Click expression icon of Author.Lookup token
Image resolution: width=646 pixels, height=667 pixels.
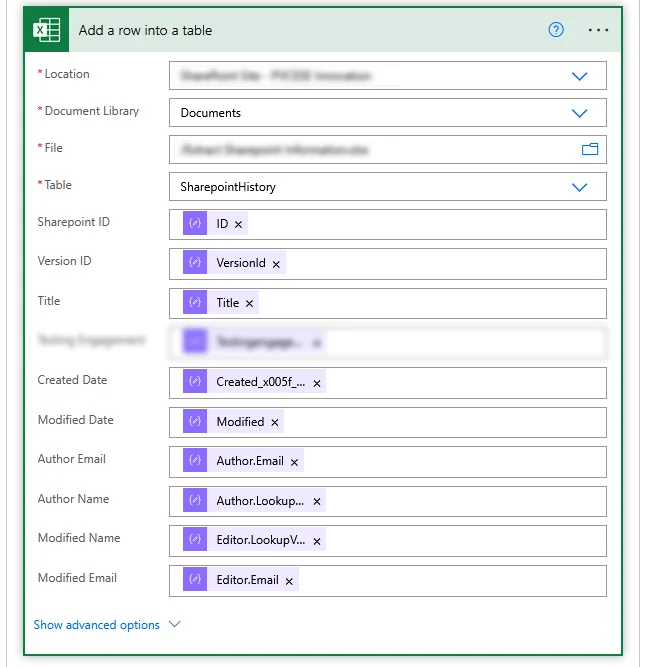195,500
